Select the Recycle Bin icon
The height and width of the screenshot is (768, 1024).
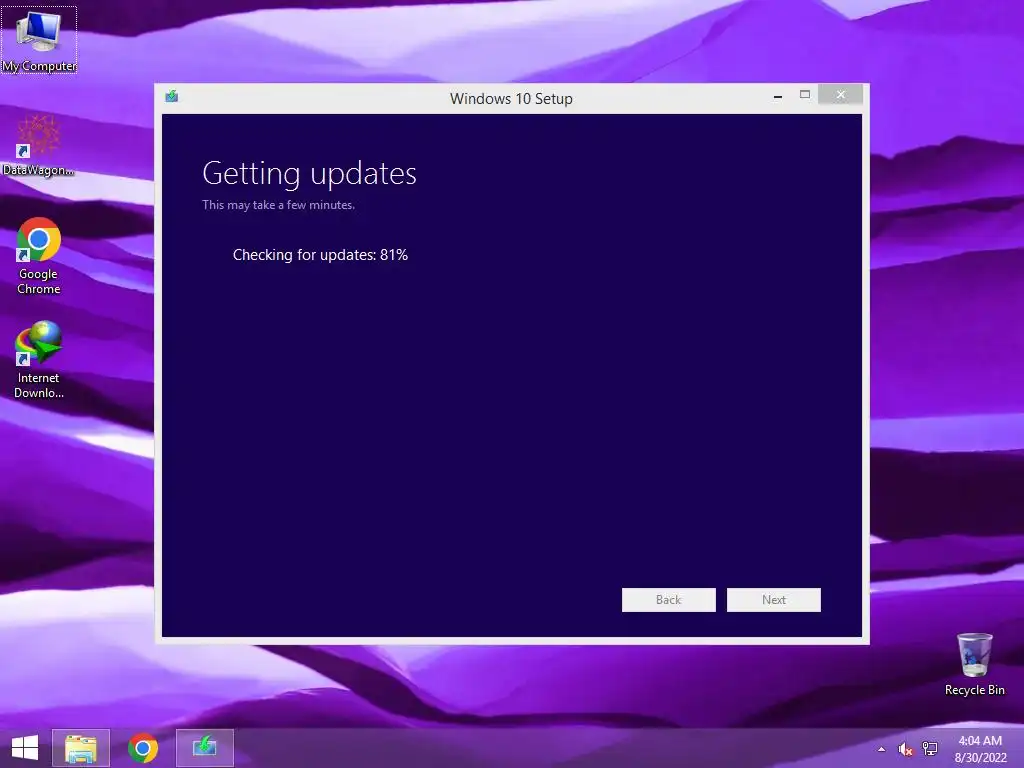click(974, 664)
